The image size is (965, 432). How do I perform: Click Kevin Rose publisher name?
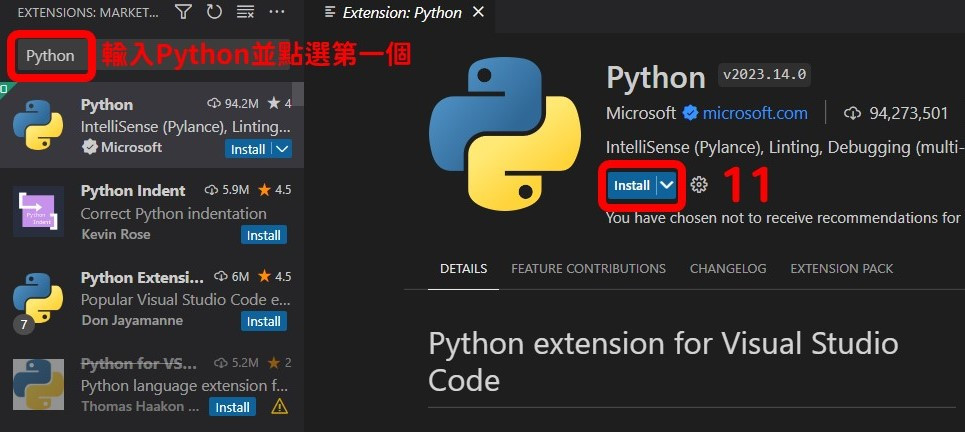point(116,234)
